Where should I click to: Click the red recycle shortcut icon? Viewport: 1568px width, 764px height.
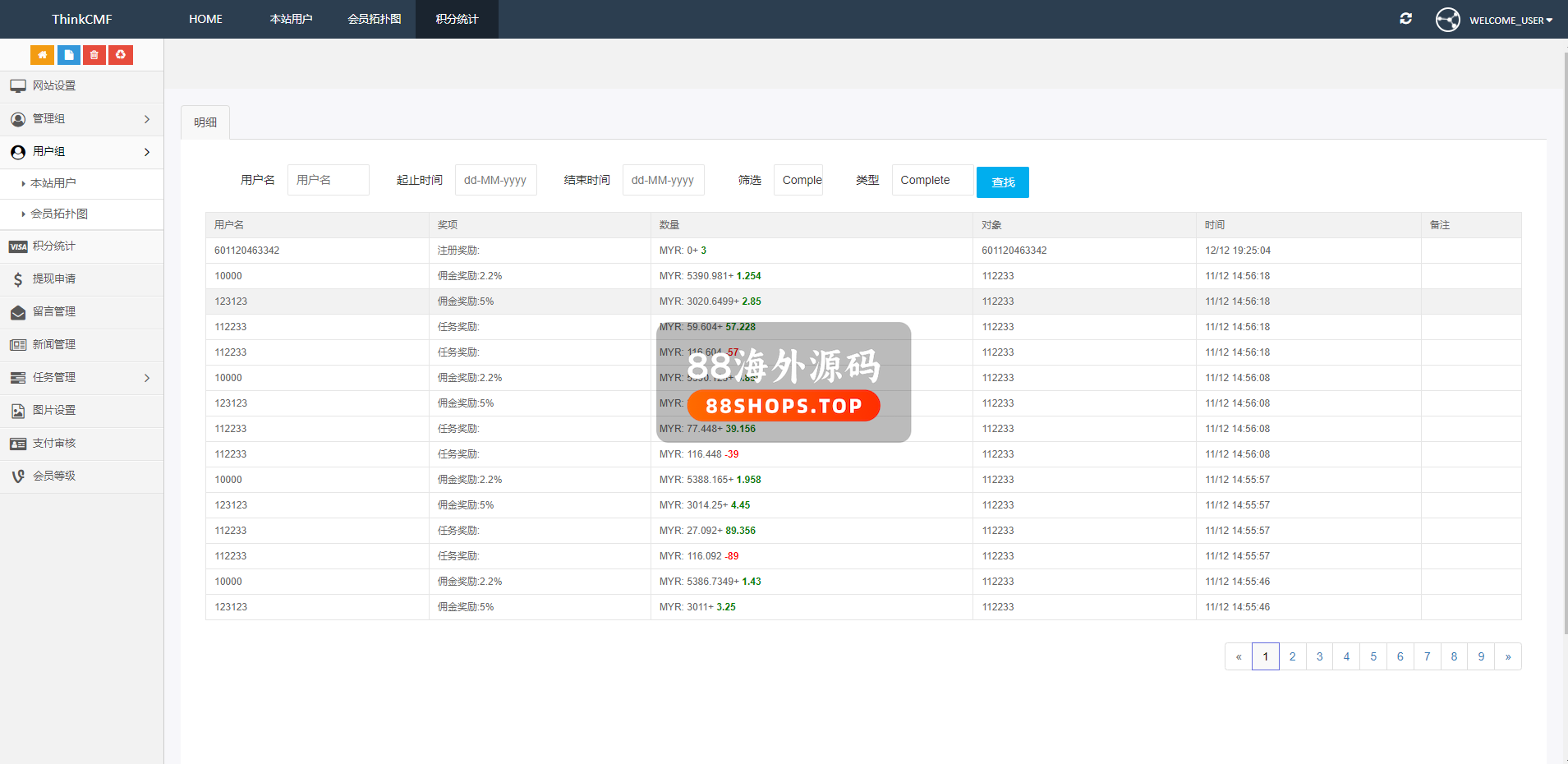pyautogui.click(x=121, y=55)
